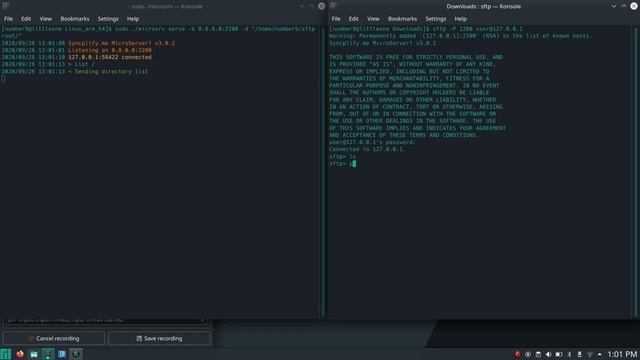The image size is (640, 360).
Task: Click 'Sending directory list' log line
Action: (x=111, y=71)
